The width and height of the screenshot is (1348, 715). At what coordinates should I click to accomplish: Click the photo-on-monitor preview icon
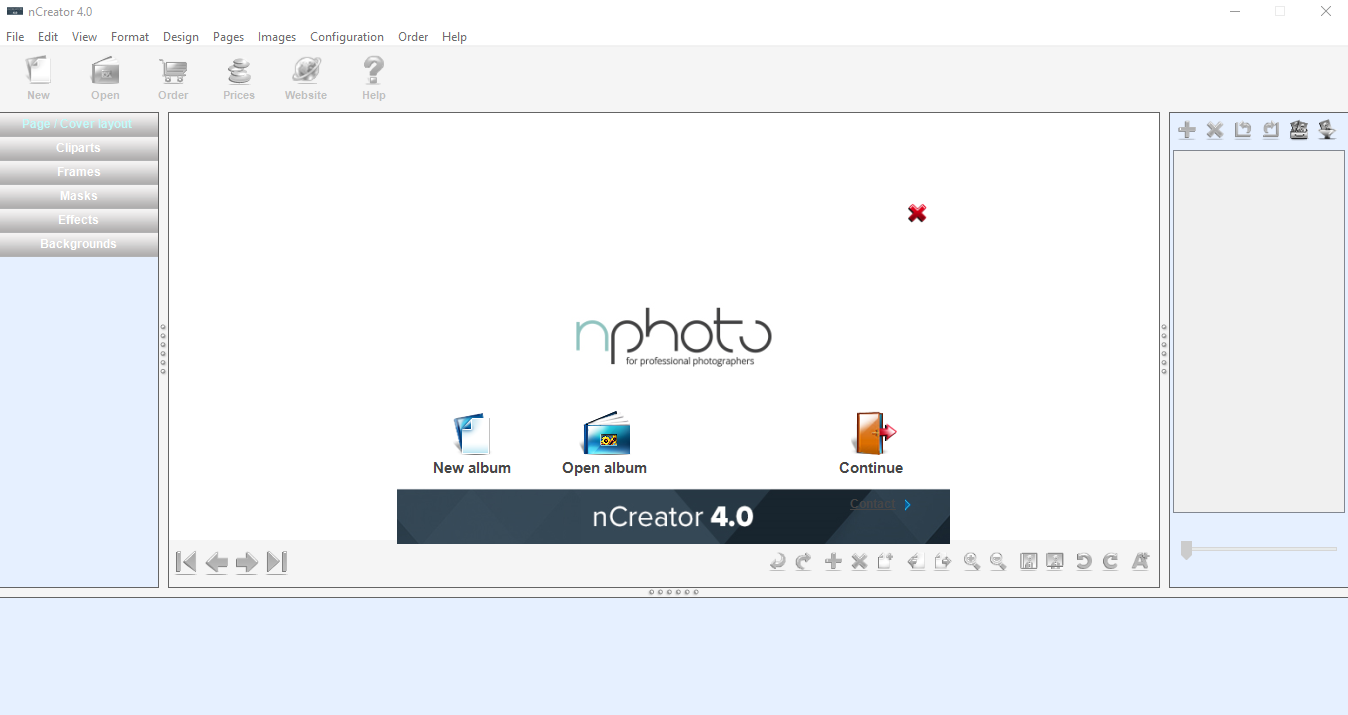pos(1054,562)
